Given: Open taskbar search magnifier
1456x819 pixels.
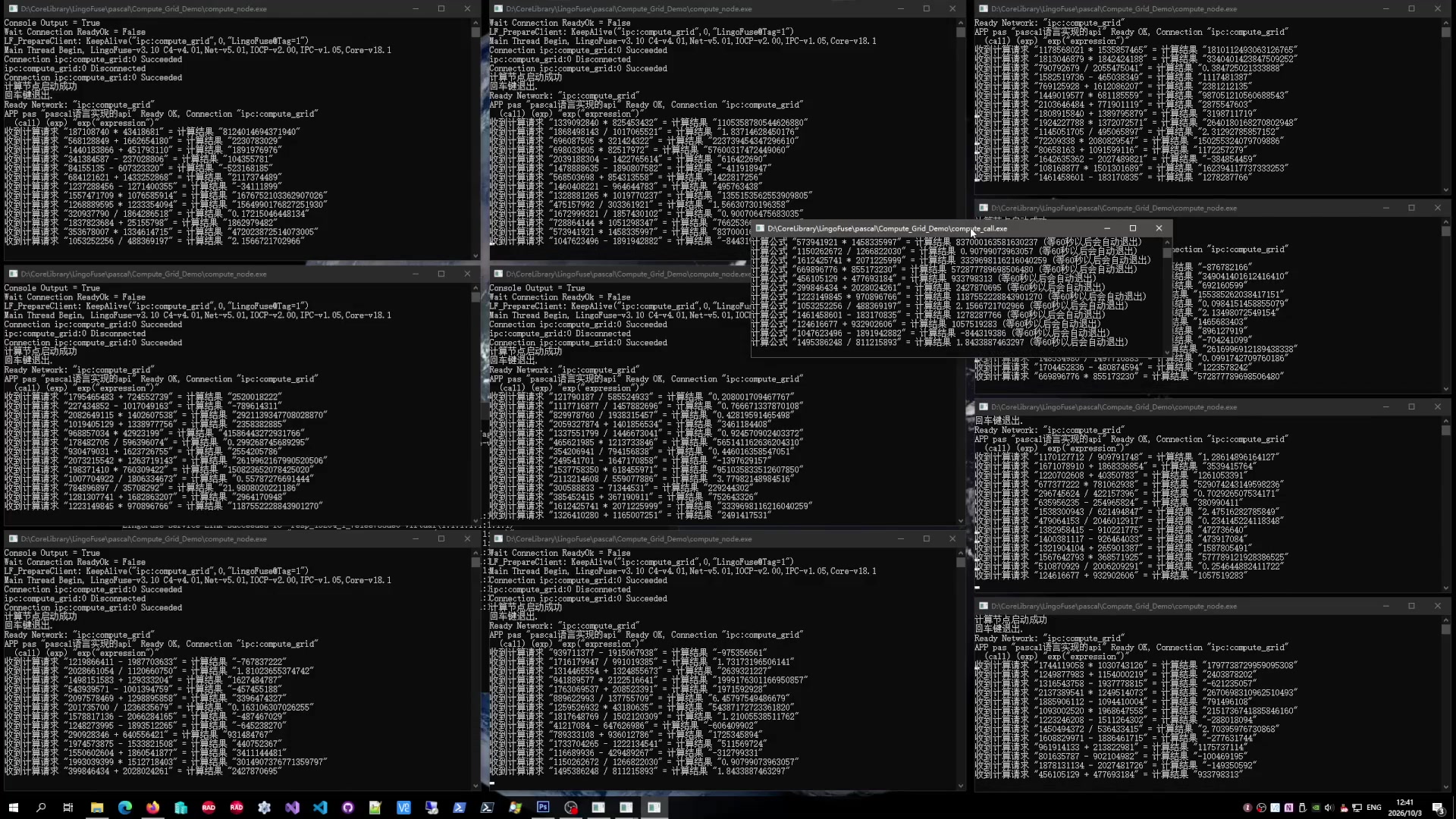Looking at the screenshot, I should tap(41, 808).
